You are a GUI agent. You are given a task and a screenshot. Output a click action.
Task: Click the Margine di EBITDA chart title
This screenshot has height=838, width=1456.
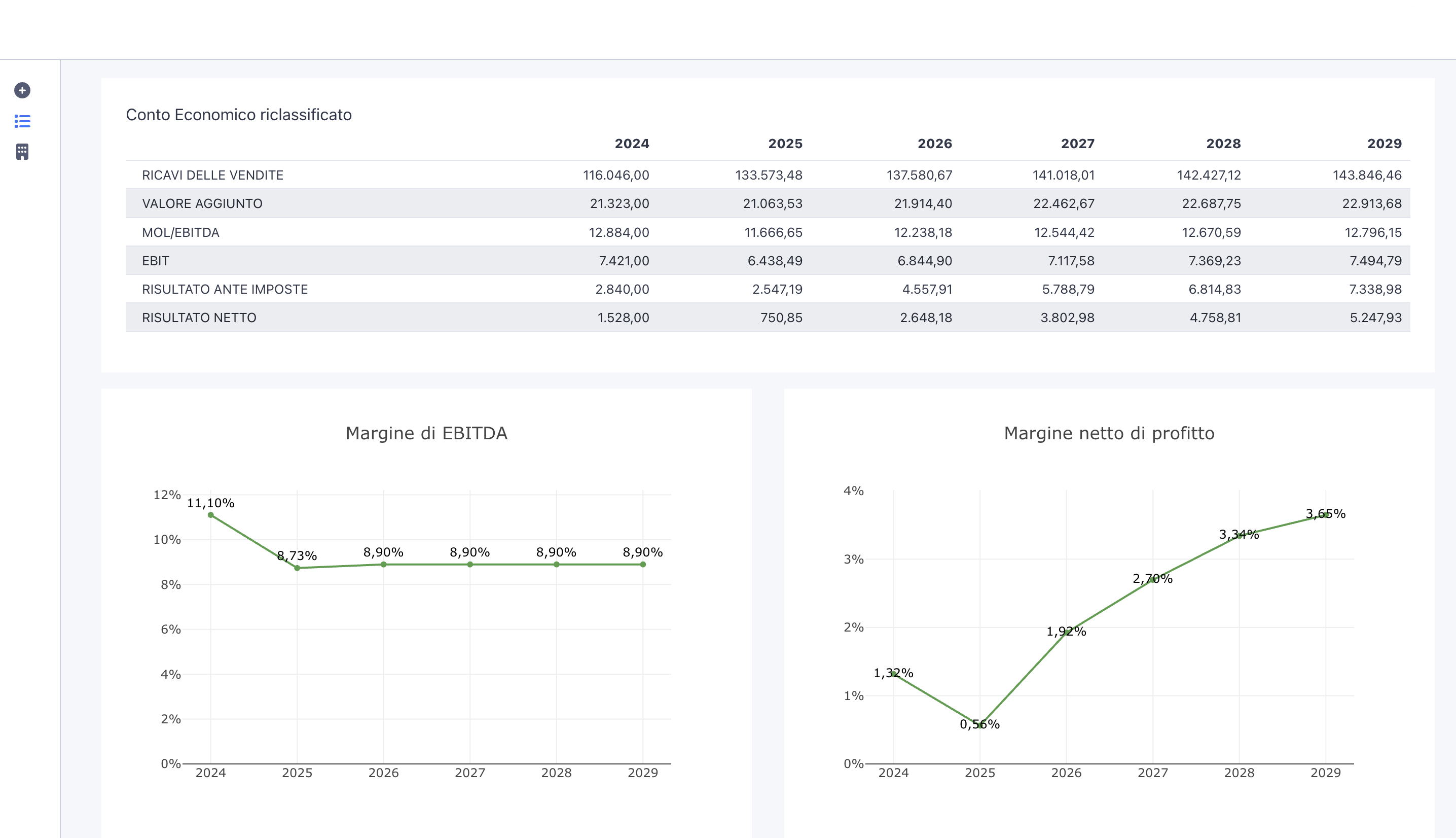tap(426, 433)
